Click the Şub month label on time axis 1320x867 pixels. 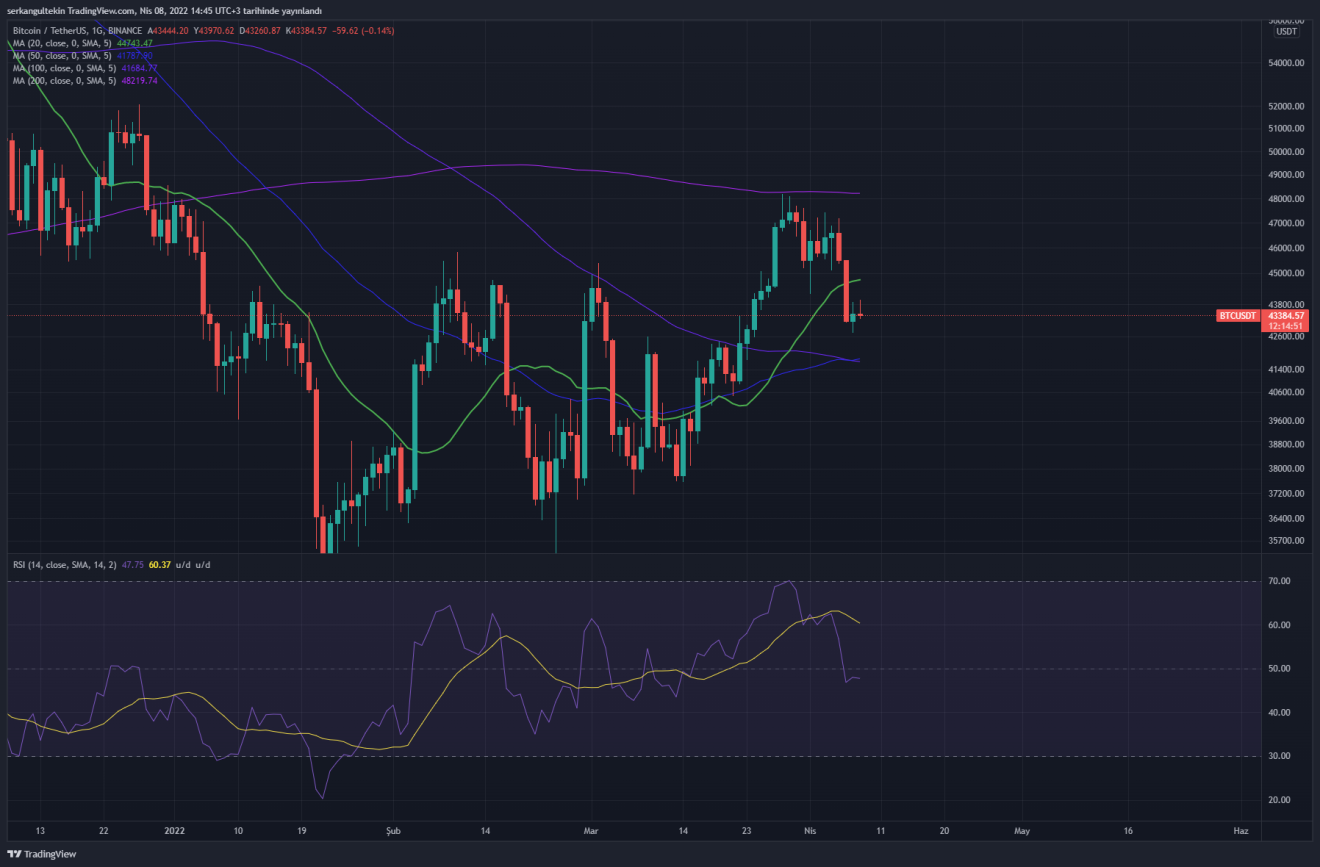tap(393, 830)
